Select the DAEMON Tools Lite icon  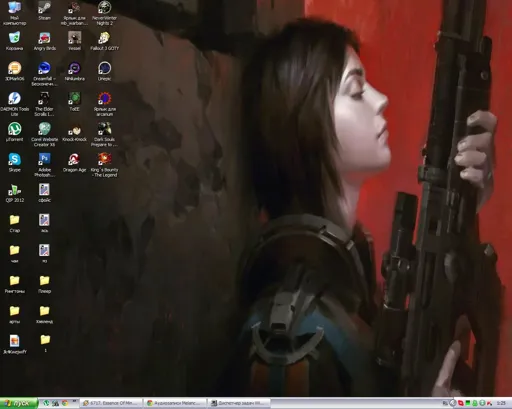click(x=14, y=104)
